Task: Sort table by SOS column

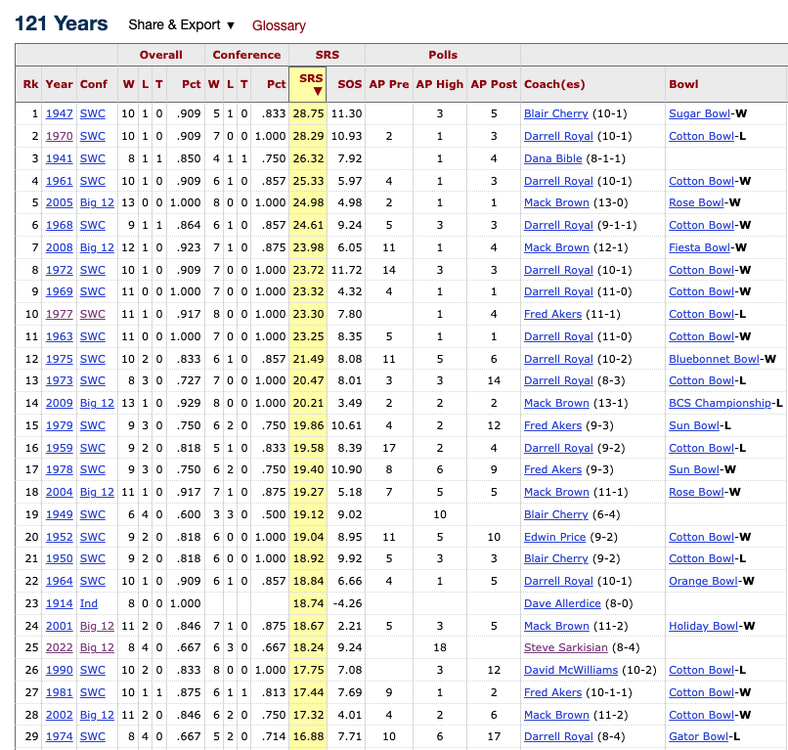Action: pos(349,85)
